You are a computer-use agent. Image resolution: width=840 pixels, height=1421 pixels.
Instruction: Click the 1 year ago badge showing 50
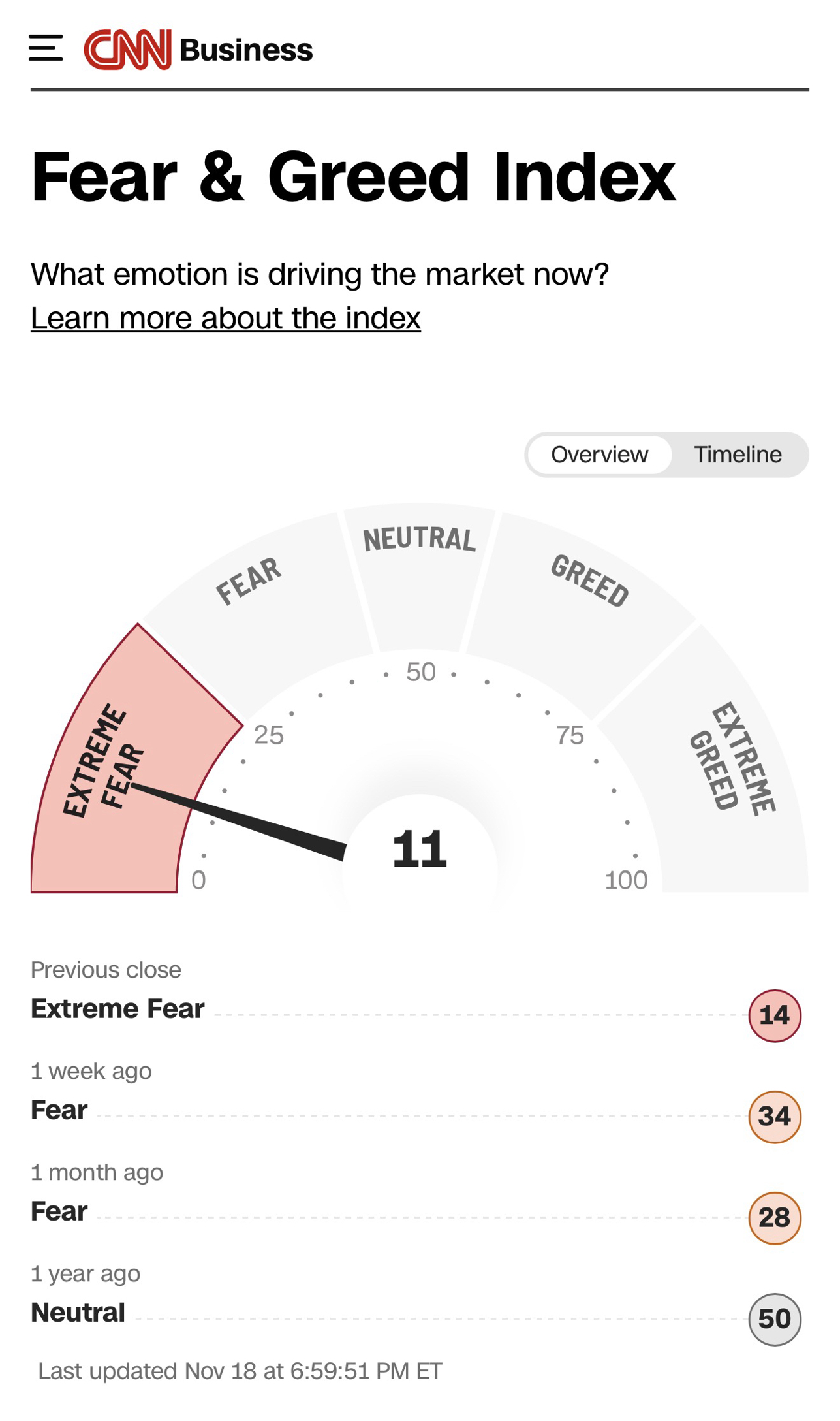pos(775,1319)
